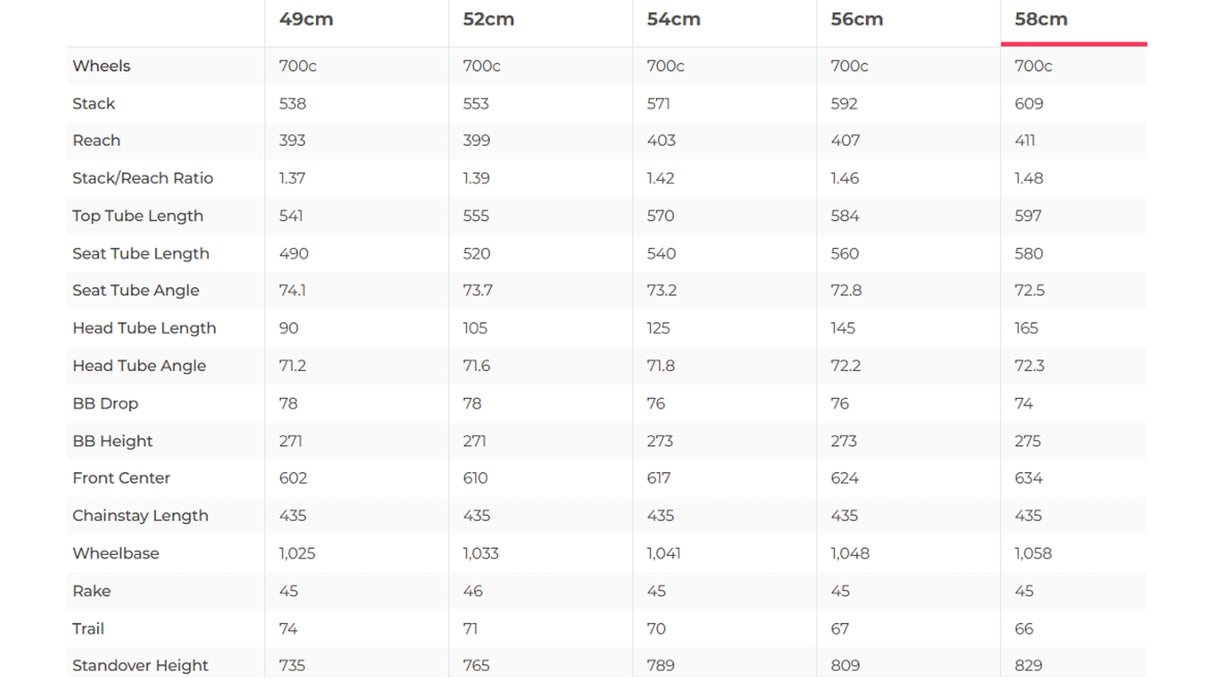1214x683 pixels.
Task: Select the Top Tube Length label
Action: pos(137,216)
